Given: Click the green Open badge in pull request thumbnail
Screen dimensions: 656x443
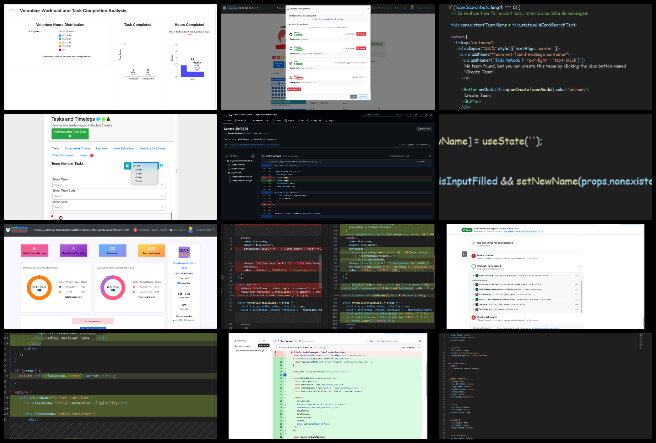Looking at the screenshot, I should click(467, 230).
